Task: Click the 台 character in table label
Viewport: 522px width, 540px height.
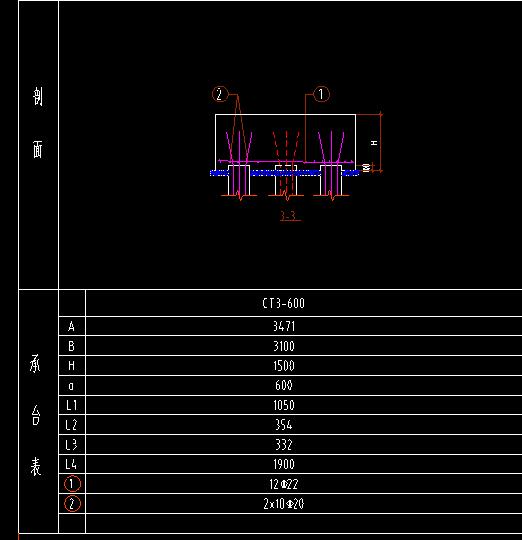Action: click(36, 415)
